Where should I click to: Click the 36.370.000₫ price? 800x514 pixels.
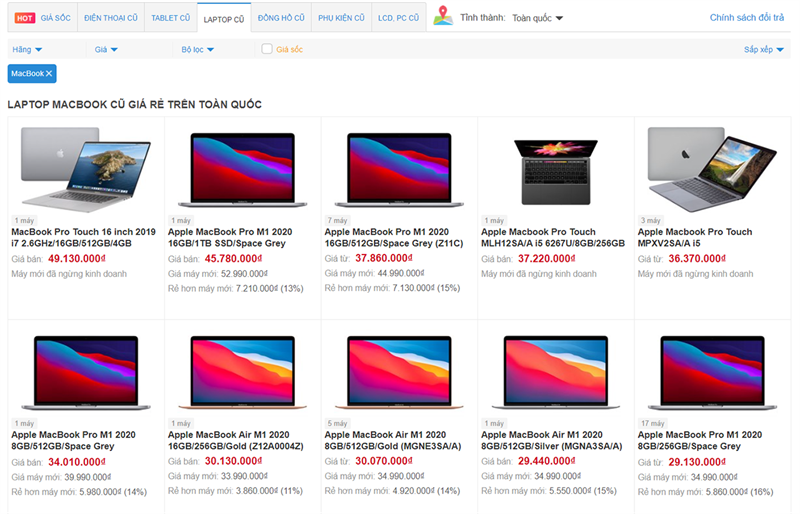(x=697, y=259)
